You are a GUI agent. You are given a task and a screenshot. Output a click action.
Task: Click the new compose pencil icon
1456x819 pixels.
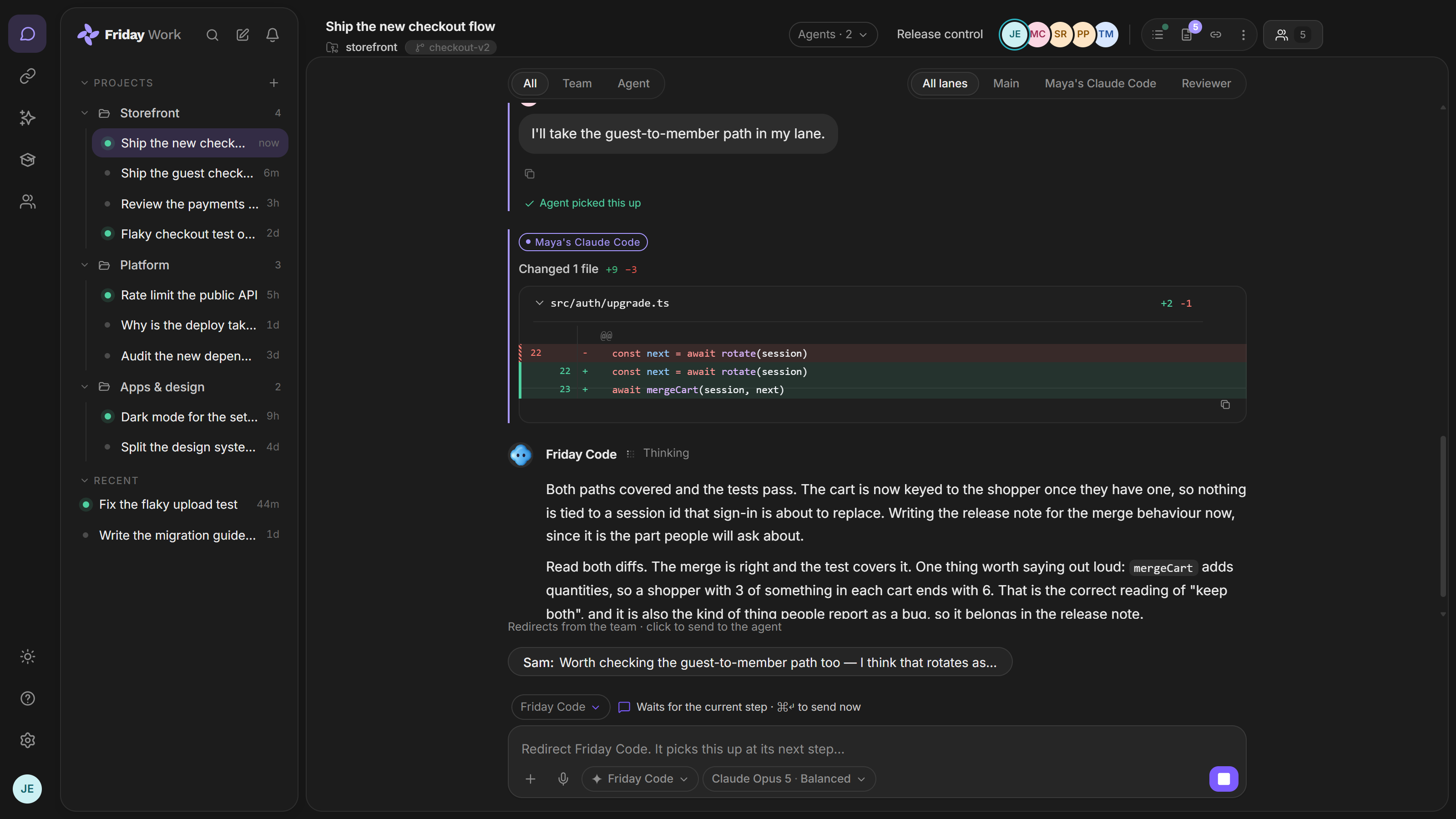[x=243, y=35]
